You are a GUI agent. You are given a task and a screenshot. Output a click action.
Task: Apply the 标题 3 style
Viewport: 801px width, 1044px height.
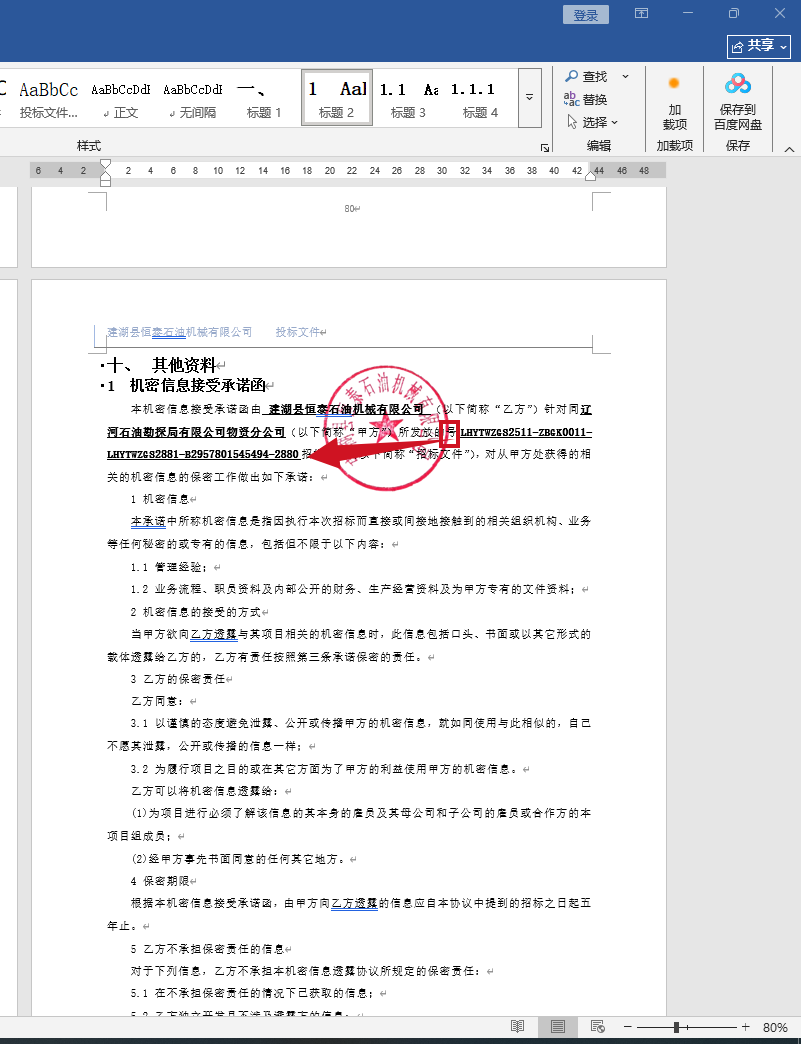(x=408, y=100)
